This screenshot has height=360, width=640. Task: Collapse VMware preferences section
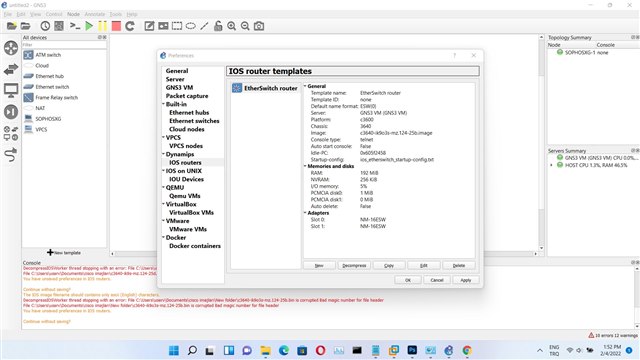(163, 221)
